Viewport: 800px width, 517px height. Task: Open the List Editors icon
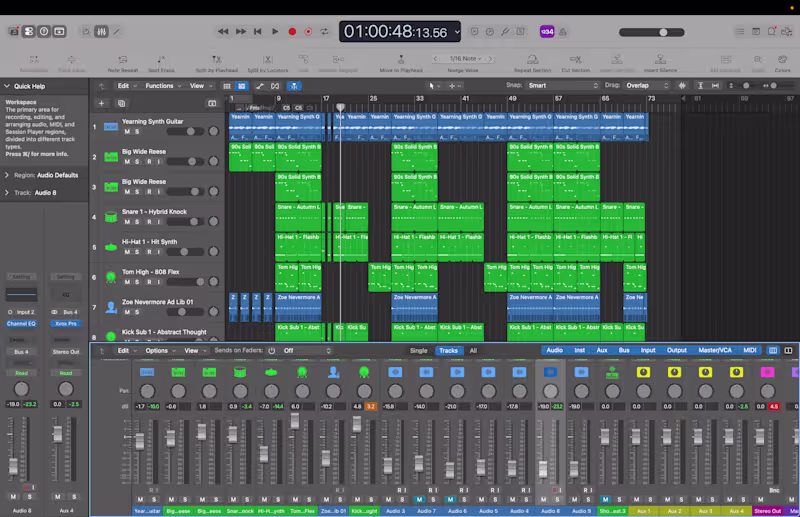740,32
